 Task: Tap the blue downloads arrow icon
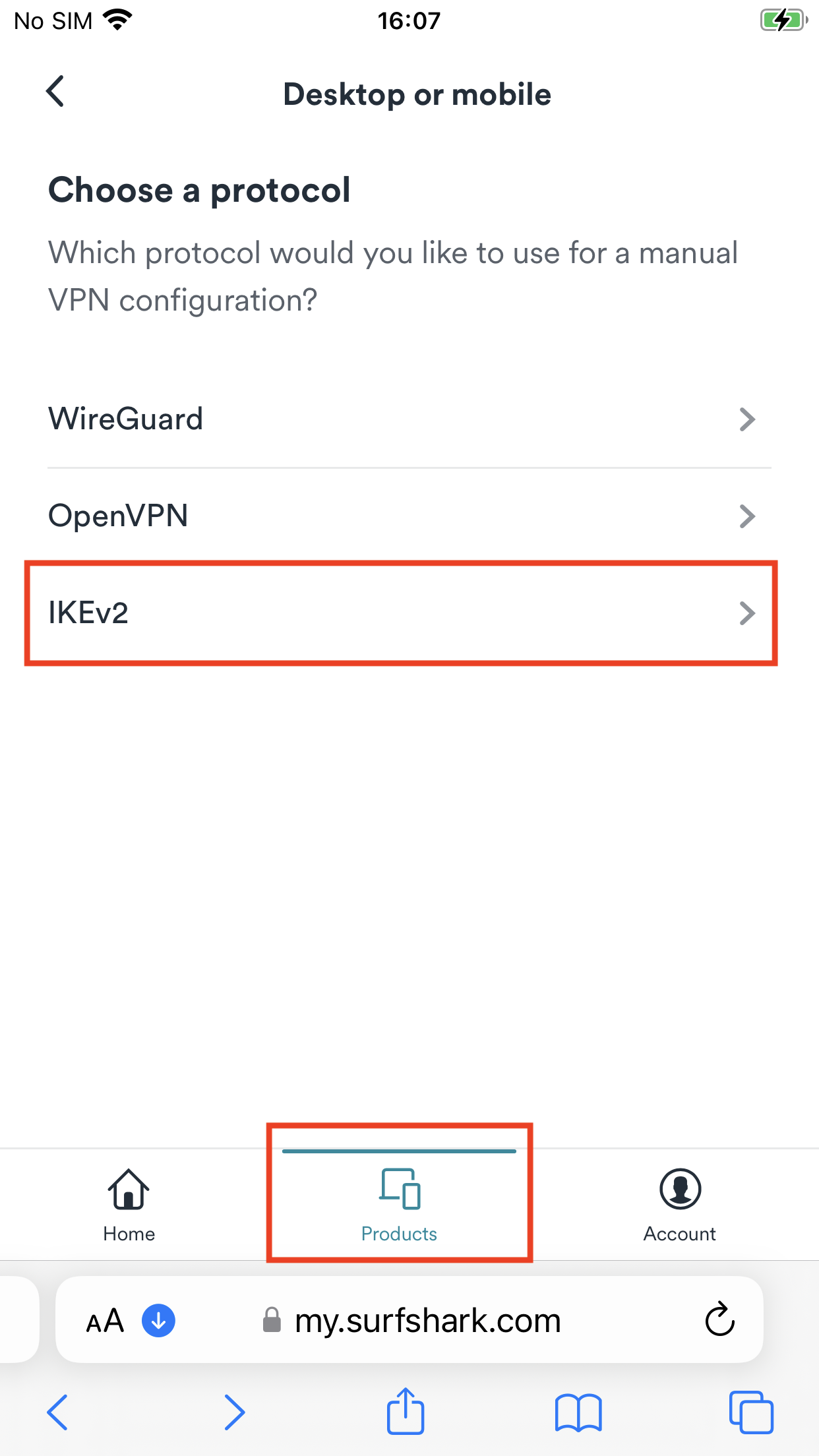(158, 1320)
